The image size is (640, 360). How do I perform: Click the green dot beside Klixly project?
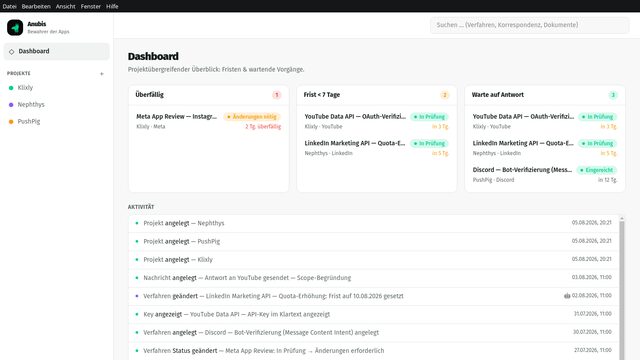pyautogui.click(x=11, y=88)
